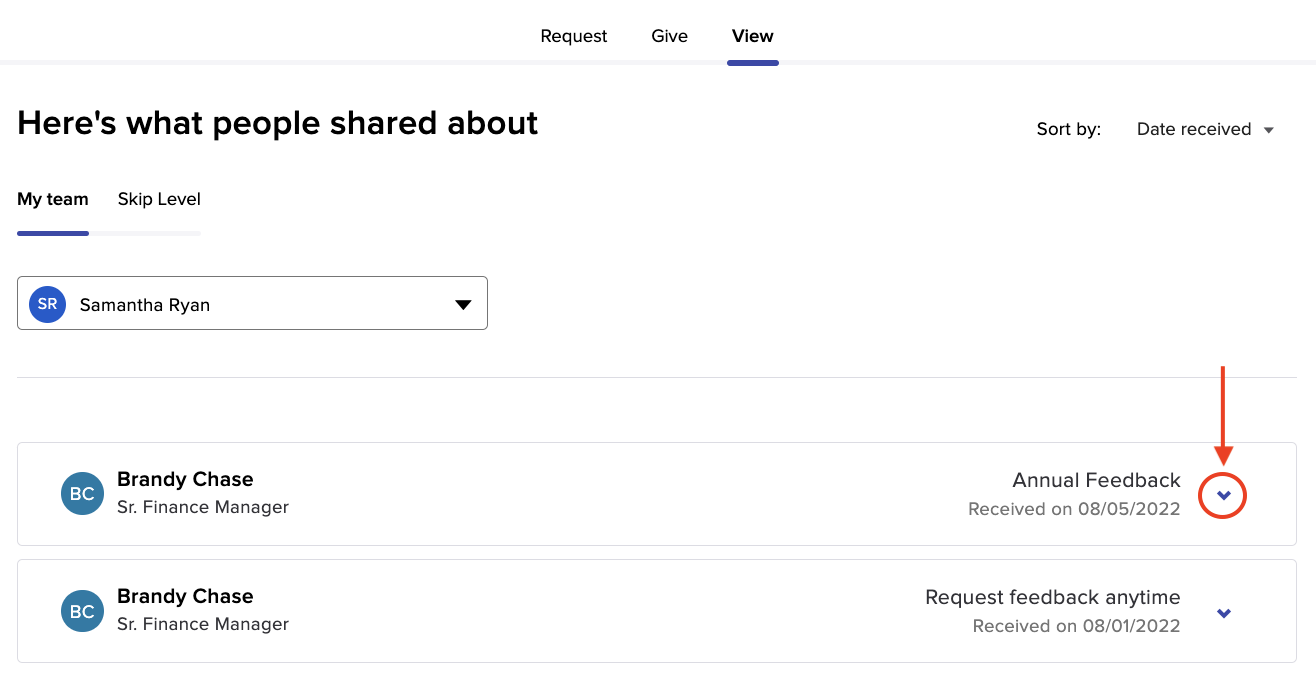This screenshot has width=1316, height=674.
Task: Open the Samantha Ryan employee dropdown
Action: coord(252,303)
